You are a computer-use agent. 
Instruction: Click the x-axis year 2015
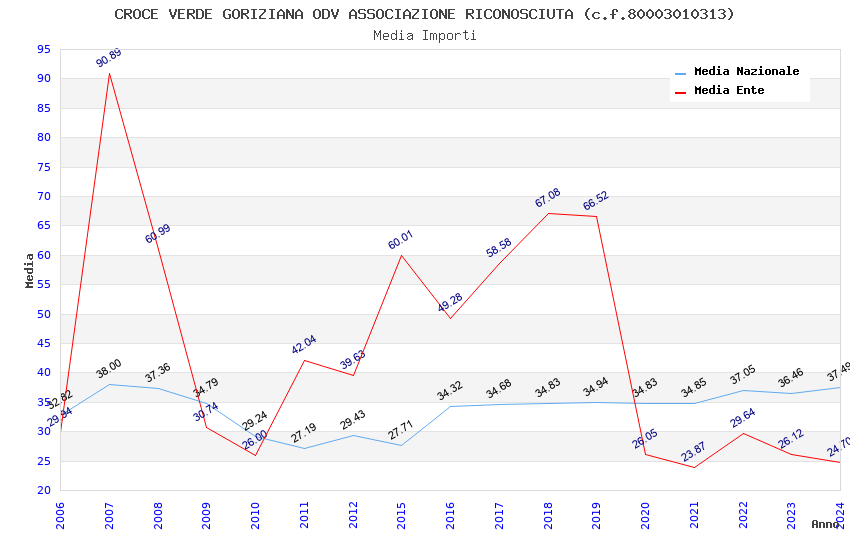401,515
